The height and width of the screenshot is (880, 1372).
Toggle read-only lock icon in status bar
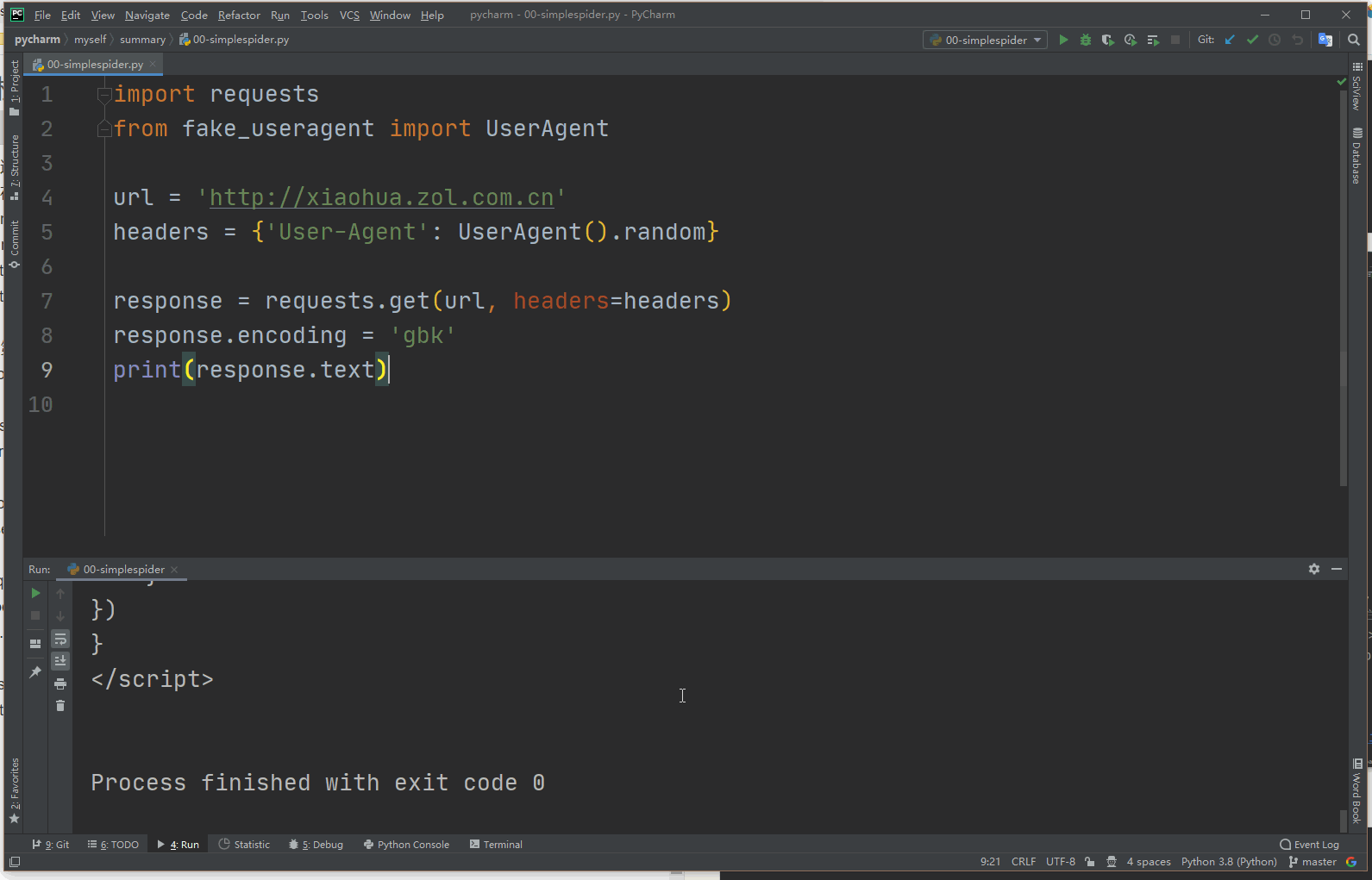(1090, 862)
